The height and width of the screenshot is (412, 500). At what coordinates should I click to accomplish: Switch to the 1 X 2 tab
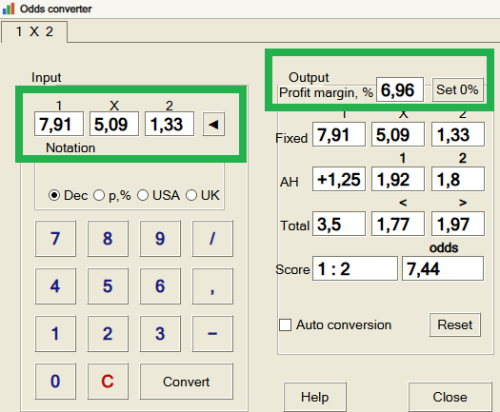pos(34,32)
